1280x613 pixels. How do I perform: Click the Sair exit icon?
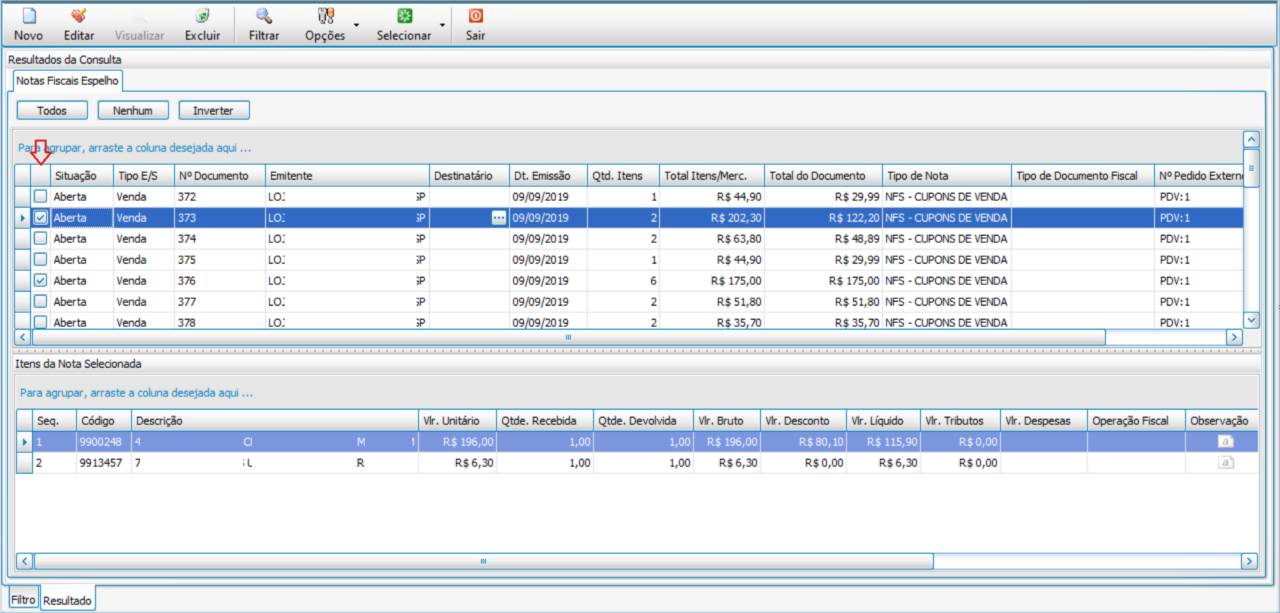tap(476, 16)
